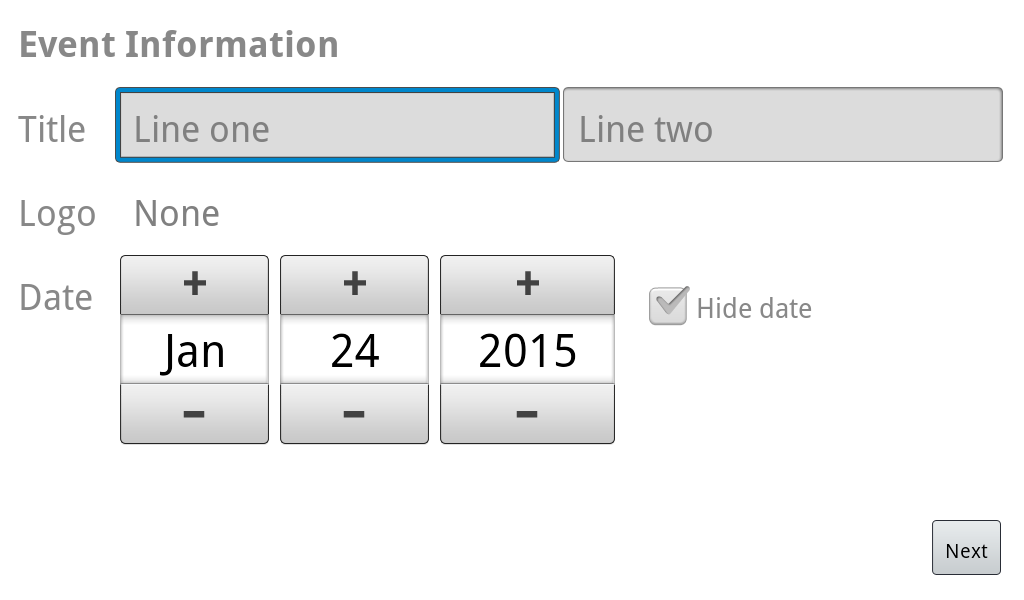
Task: Decrease the month with the minus button
Action: coord(194,414)
